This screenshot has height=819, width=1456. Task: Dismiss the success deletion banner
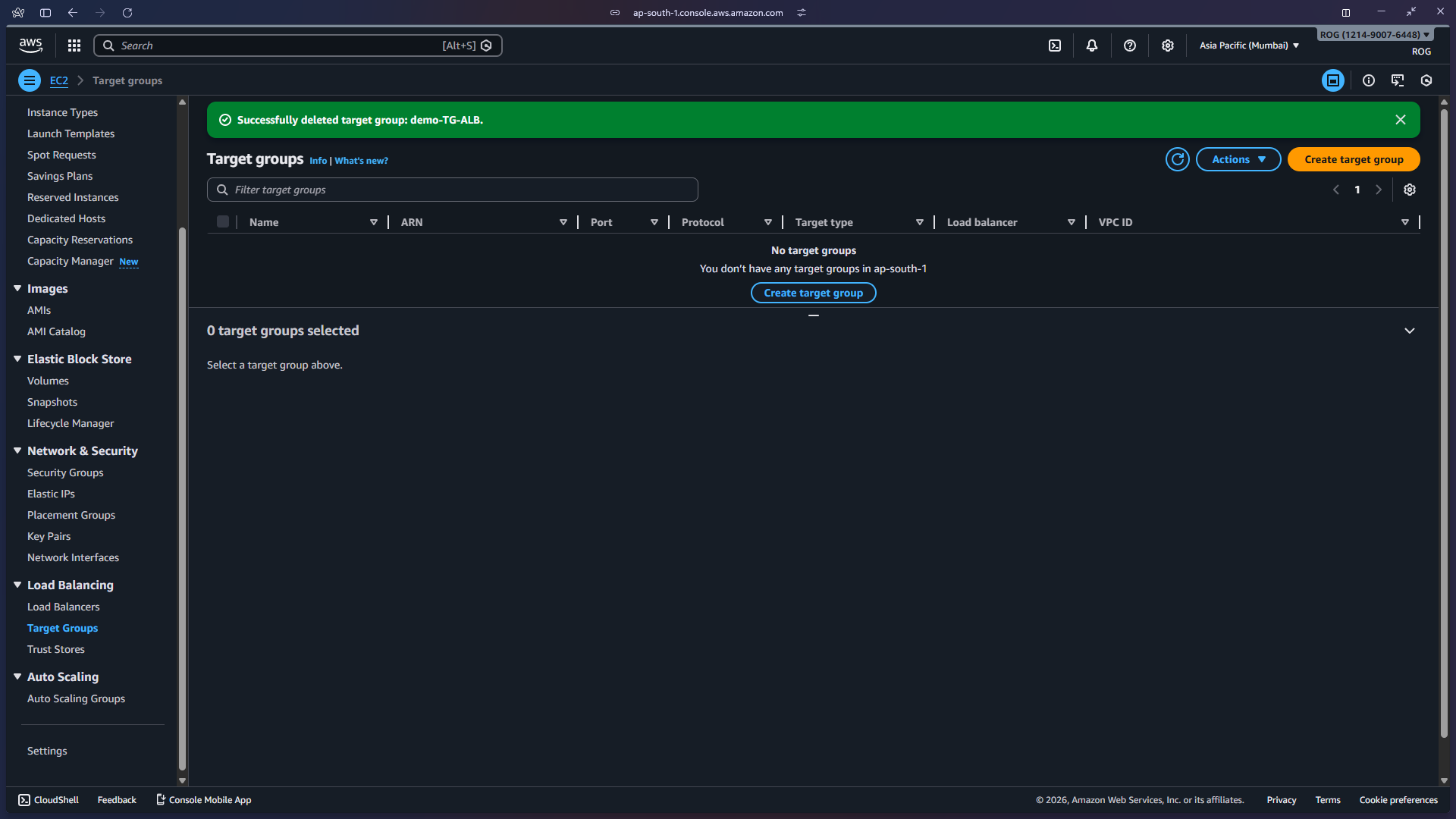pyautogui.click(x=1401, y=120)
